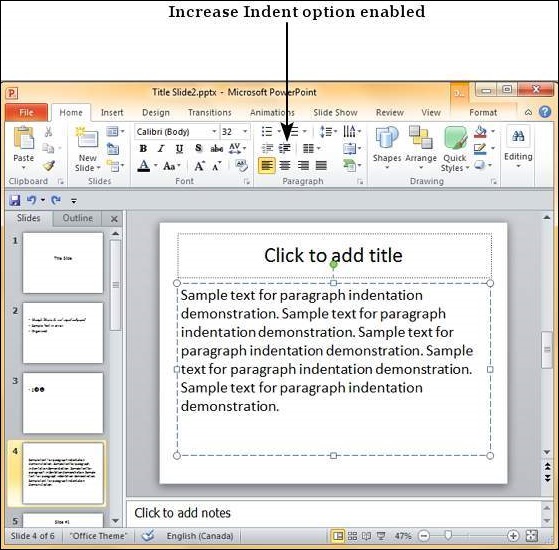The image size is (559, 550).
Task: Open the Shape Fill paint bucket dropdown
Action: pos(493,131)
